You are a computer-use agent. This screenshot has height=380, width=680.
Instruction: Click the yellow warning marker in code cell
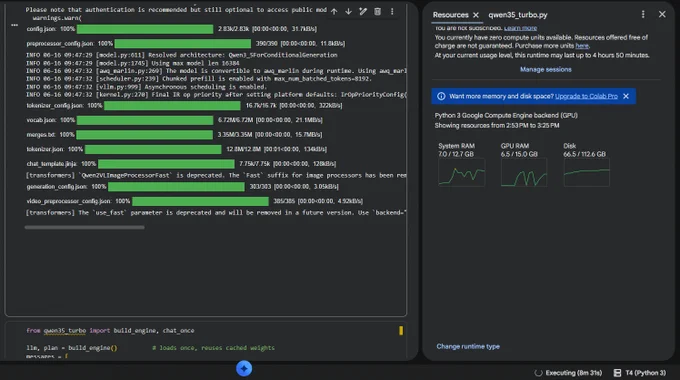401,331
